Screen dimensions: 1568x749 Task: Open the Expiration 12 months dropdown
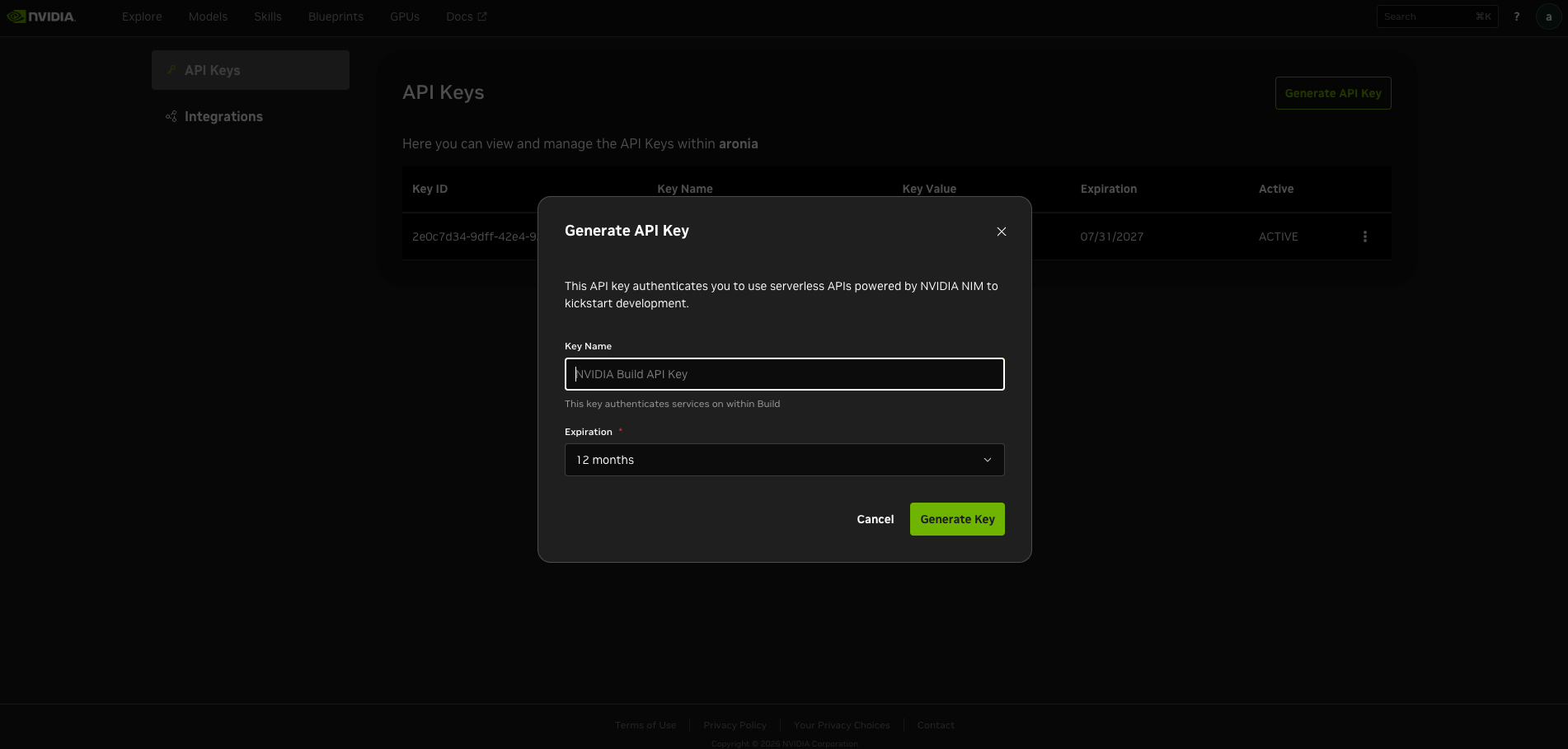pyautogui.click(x=785, y=460)
